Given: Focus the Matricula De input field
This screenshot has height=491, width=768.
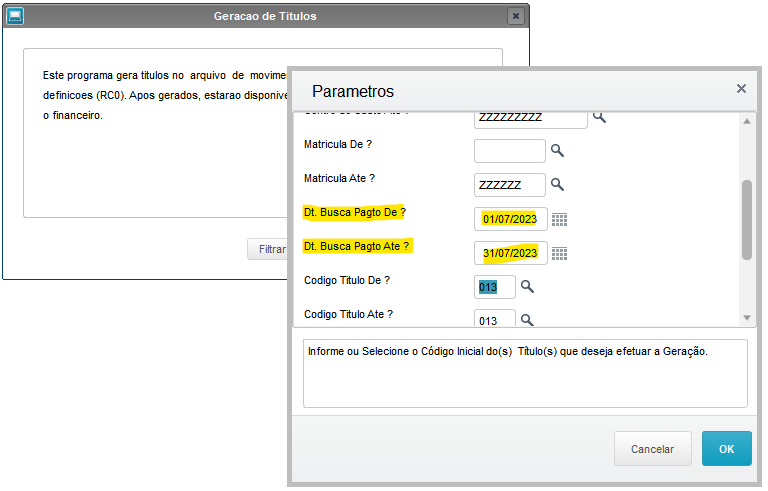Looking at the screenshot, I should click(x=509, y=151).
